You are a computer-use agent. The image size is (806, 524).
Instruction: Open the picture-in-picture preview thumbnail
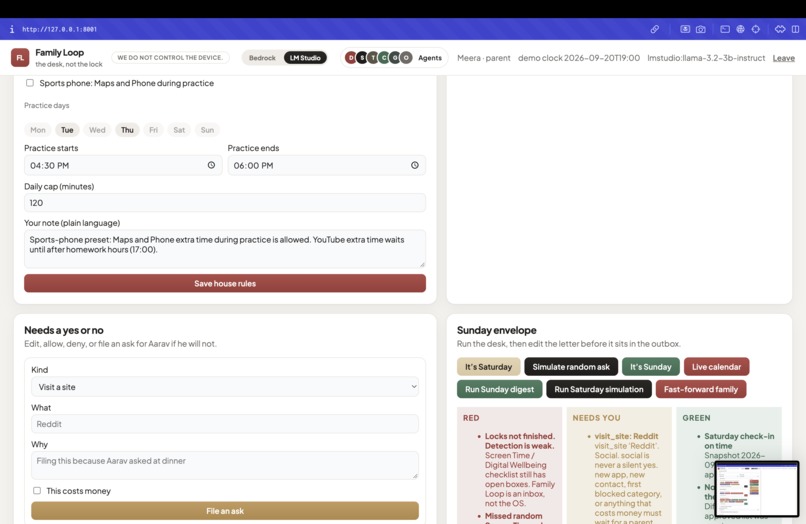[757, 489]
